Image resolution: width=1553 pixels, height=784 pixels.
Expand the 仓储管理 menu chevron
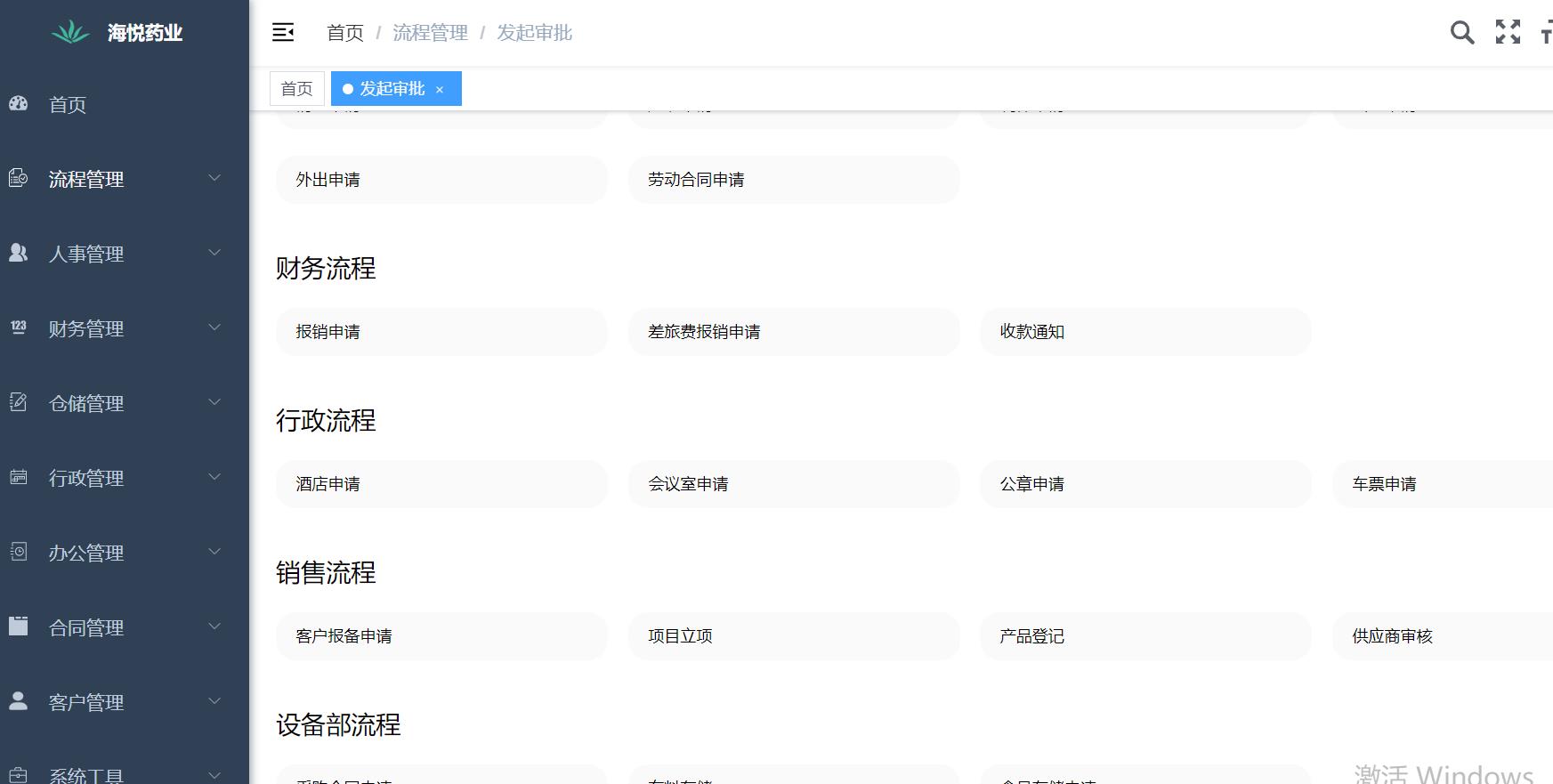click(x=214, y=402)
